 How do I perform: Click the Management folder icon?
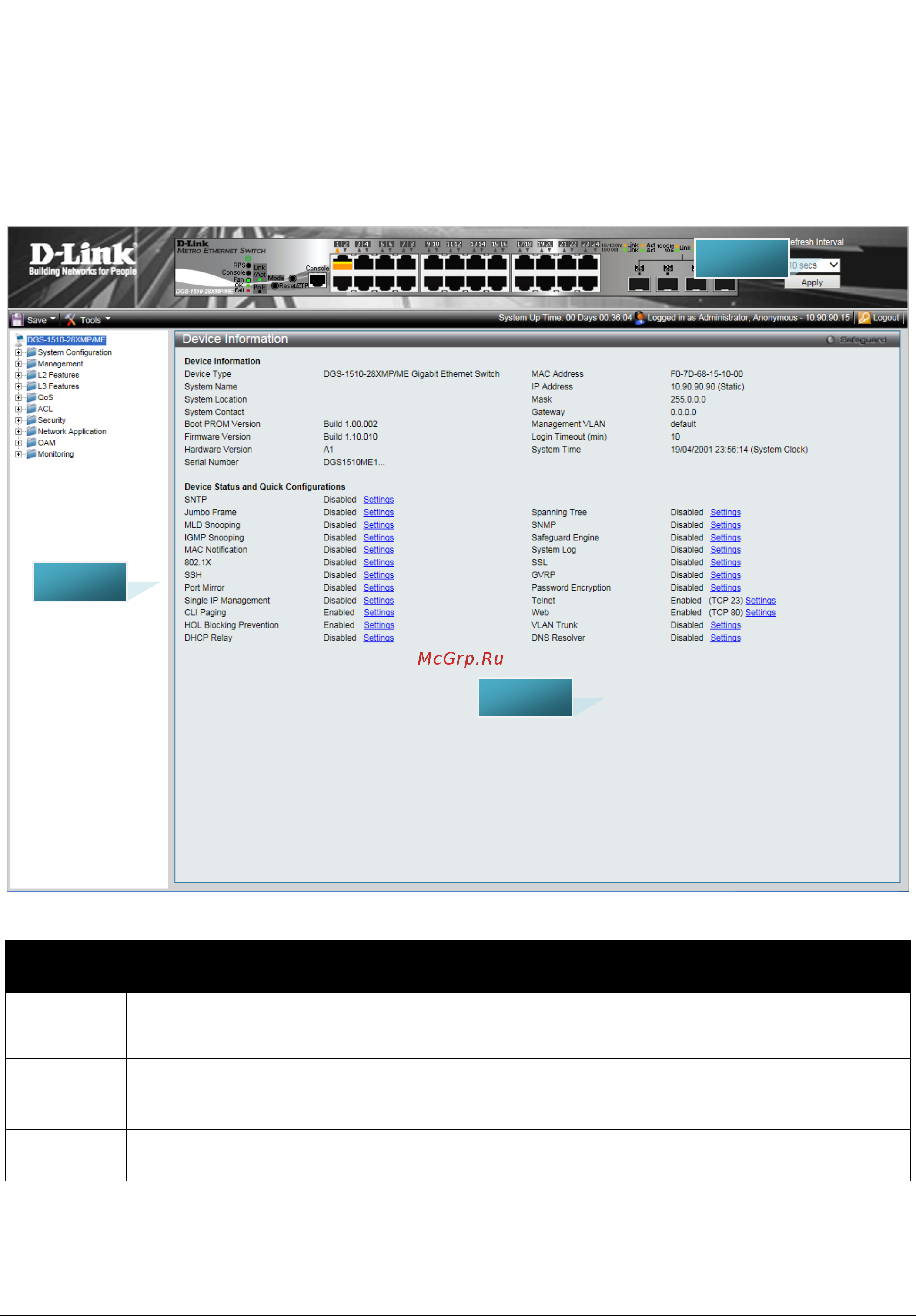[31, 364]
